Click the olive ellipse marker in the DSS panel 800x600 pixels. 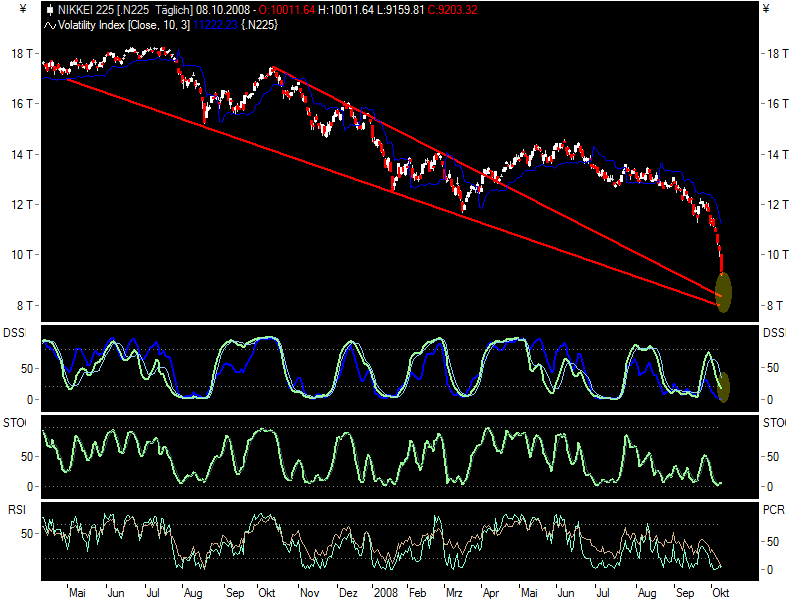[x=723, y=387]
